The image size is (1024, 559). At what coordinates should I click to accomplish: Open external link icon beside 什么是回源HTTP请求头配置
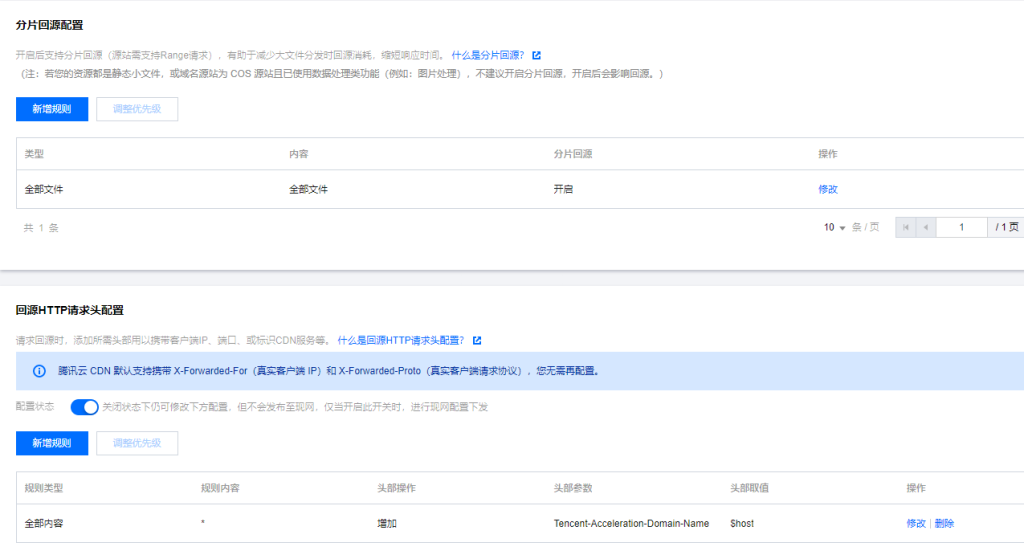(477, 341)
